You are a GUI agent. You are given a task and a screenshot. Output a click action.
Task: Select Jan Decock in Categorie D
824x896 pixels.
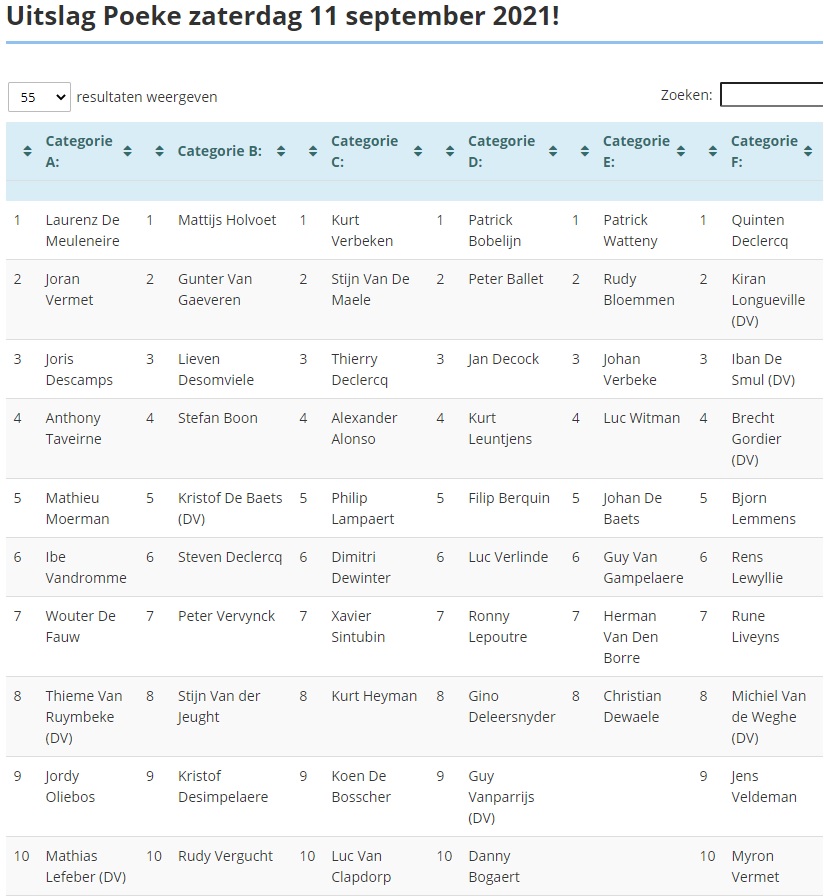point(503,359)
